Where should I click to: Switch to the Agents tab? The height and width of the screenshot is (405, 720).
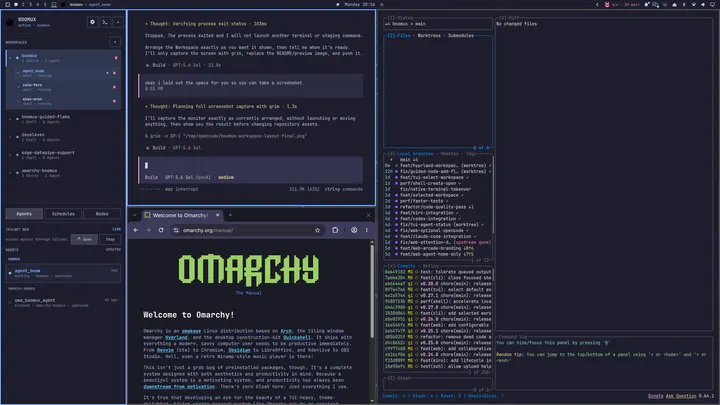pos(24,214)
